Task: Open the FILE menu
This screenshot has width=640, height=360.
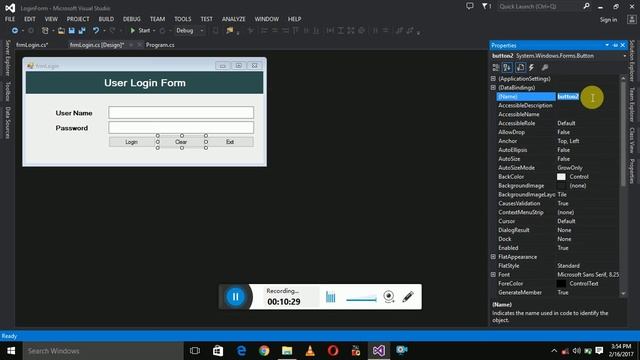Action: pyautogui.click(x=10, y=19)
